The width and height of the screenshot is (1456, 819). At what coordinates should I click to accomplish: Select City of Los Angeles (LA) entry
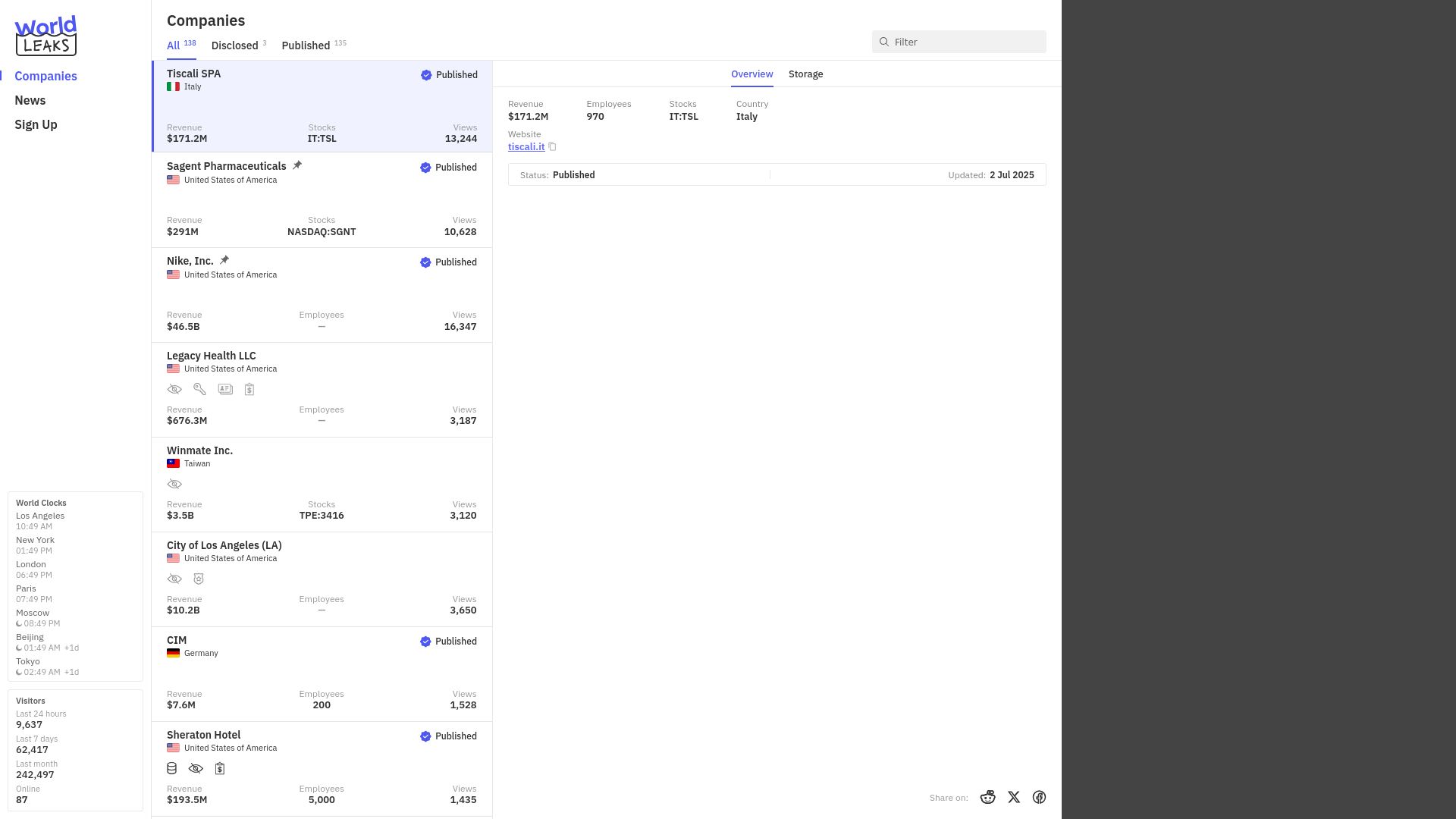[322, 579]
